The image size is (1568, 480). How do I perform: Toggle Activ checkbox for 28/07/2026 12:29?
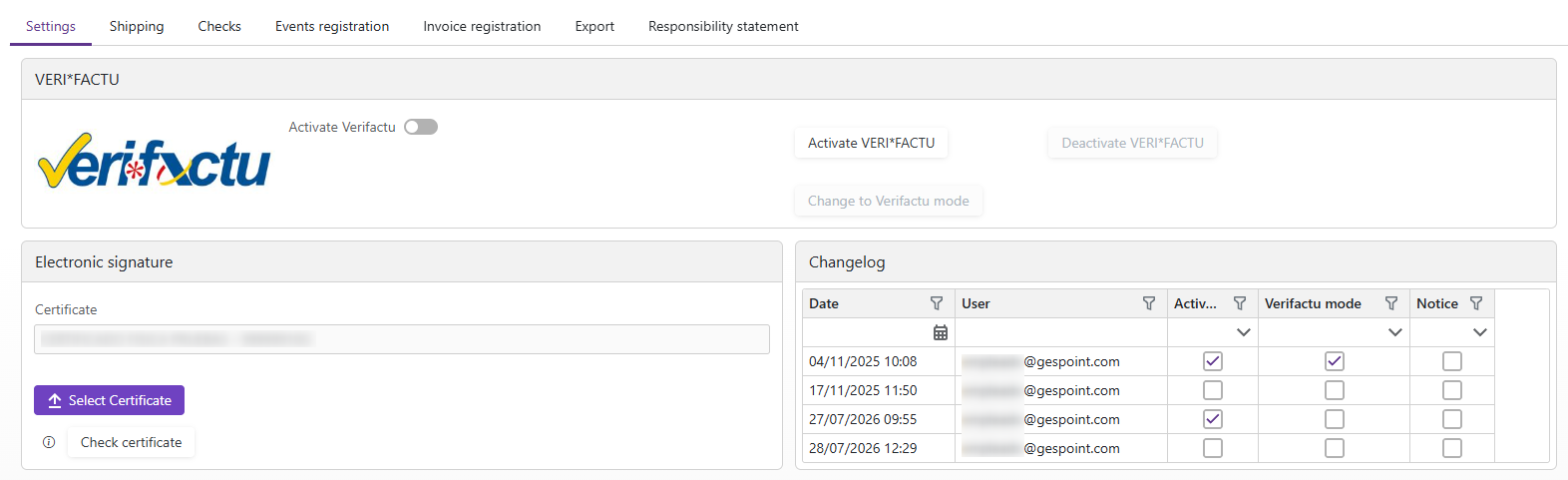point(1213,448)
